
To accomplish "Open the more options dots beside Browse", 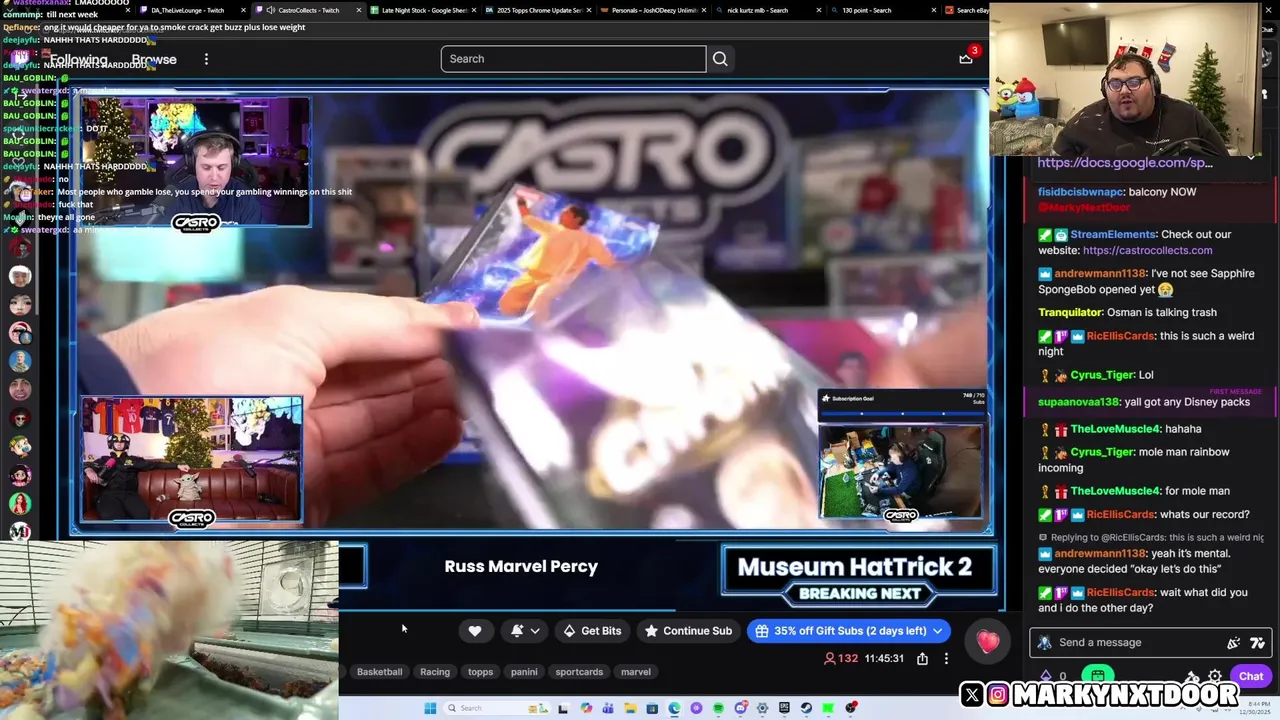I will point(206,59).
